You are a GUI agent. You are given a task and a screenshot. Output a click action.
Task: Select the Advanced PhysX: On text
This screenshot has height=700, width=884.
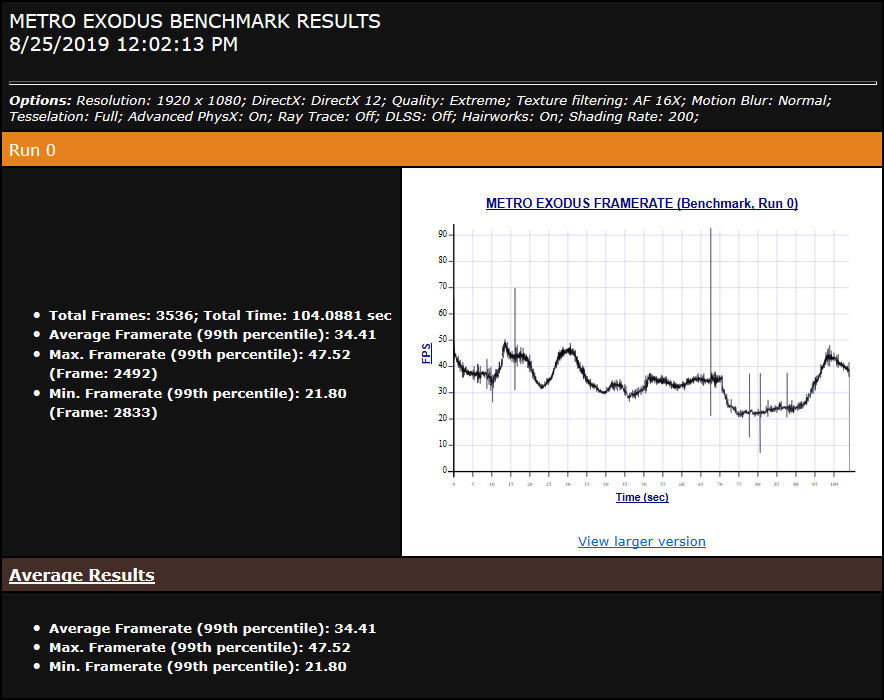tap(200, 117)
